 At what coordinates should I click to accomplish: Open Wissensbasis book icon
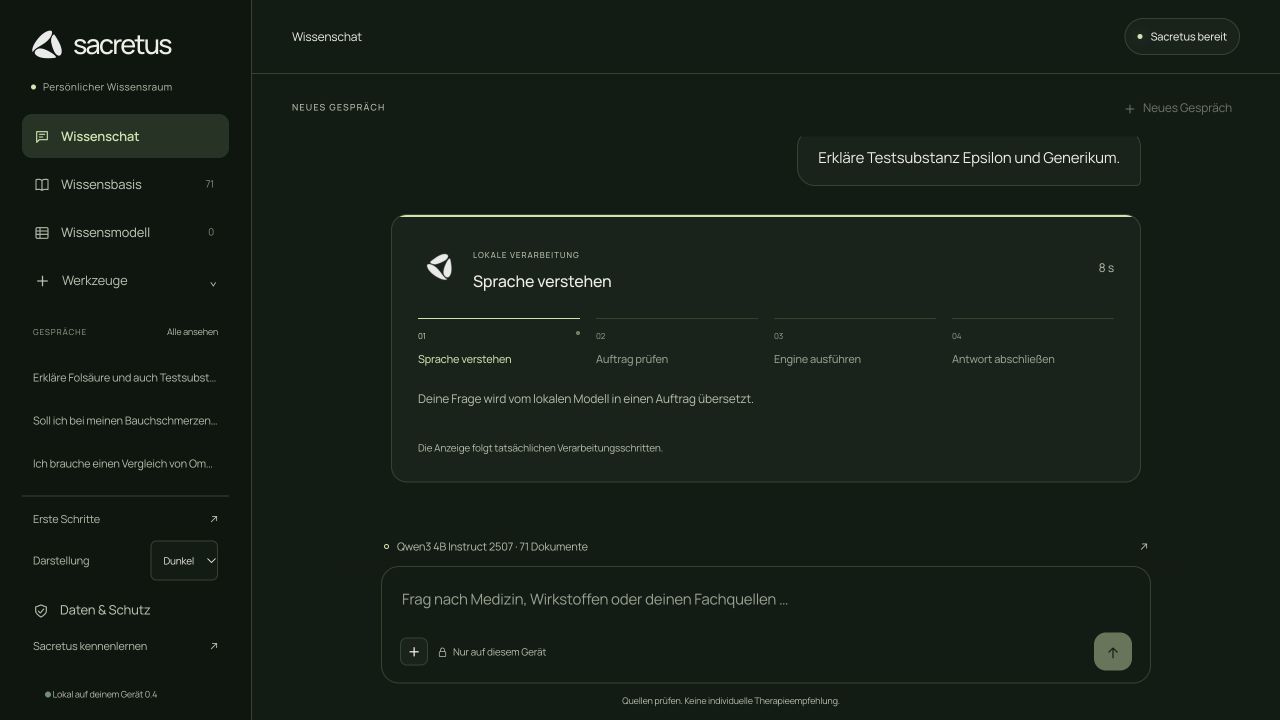coord(42,184)
